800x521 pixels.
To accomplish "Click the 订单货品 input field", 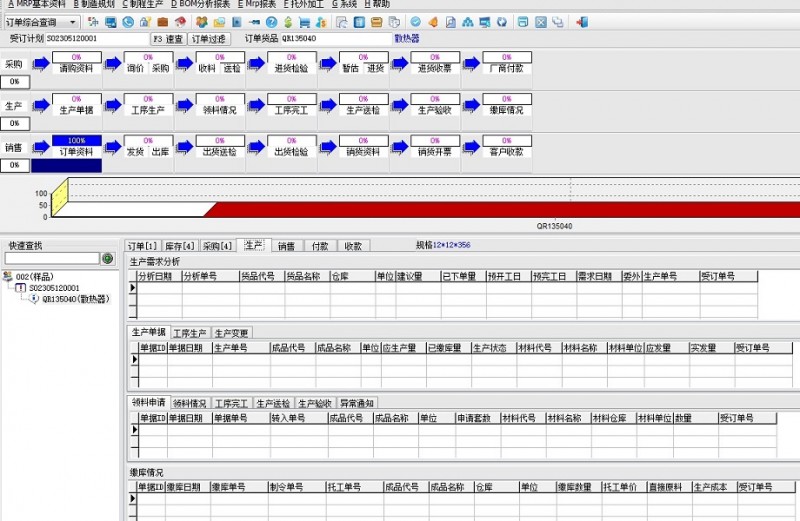I will pyautogui.click(x=336, y=38).
